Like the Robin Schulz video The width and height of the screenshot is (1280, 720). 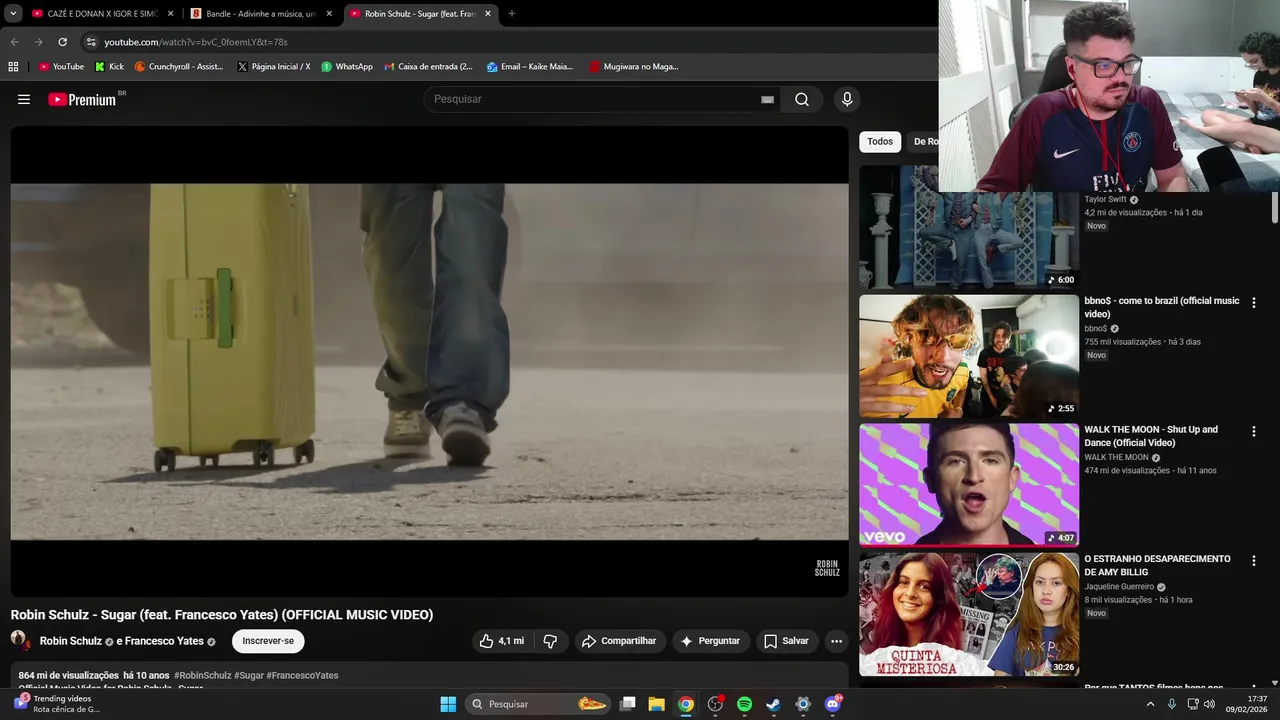502,641
